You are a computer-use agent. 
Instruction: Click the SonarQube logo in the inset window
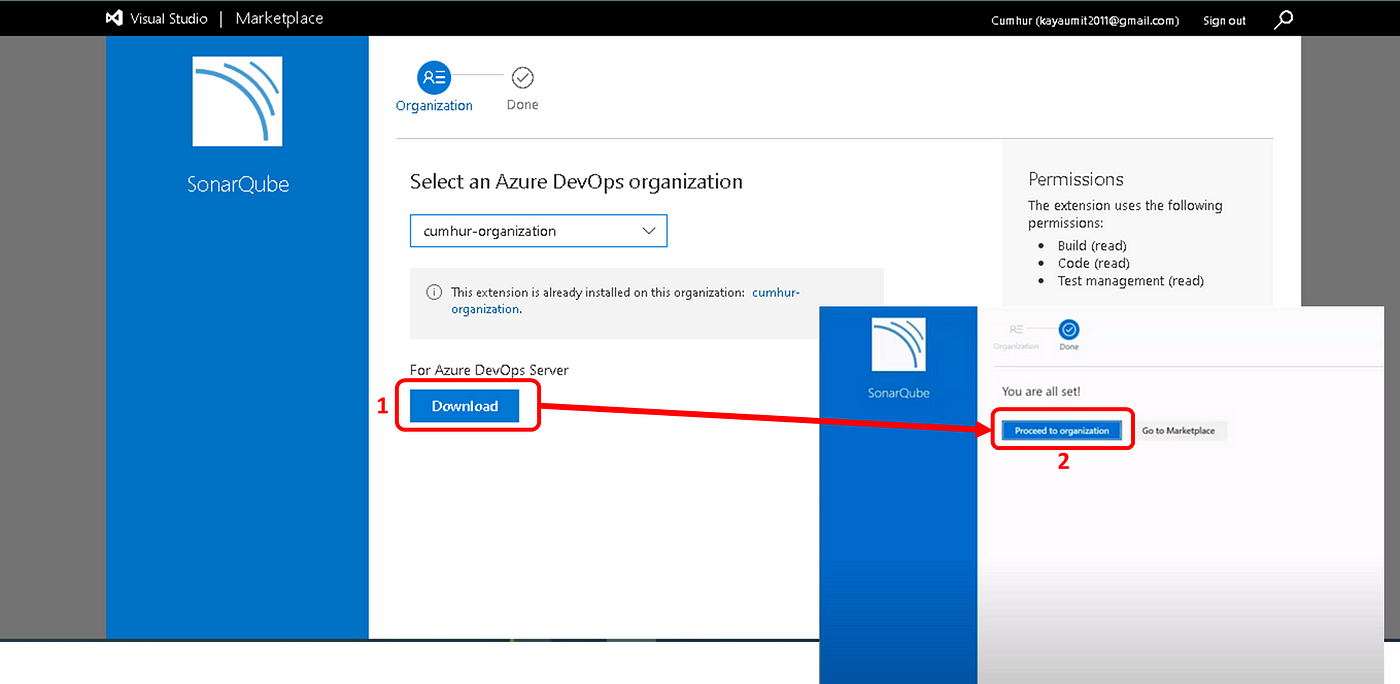pos(898,344)
